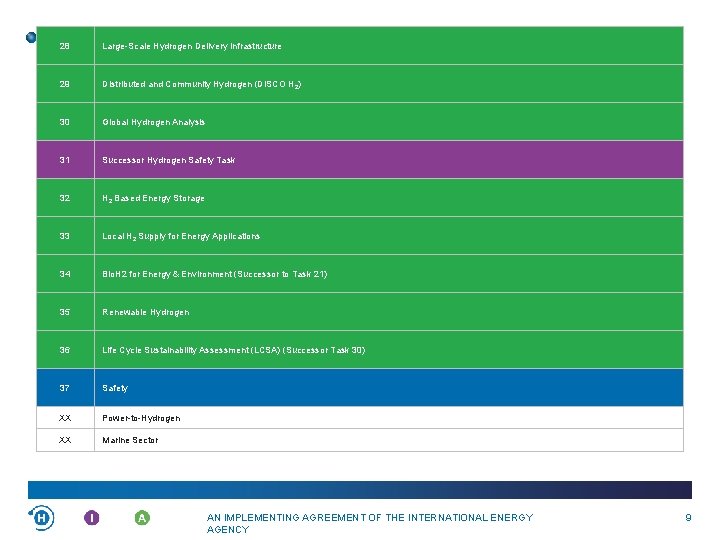Click task number 34 cell

pos(65,274)
